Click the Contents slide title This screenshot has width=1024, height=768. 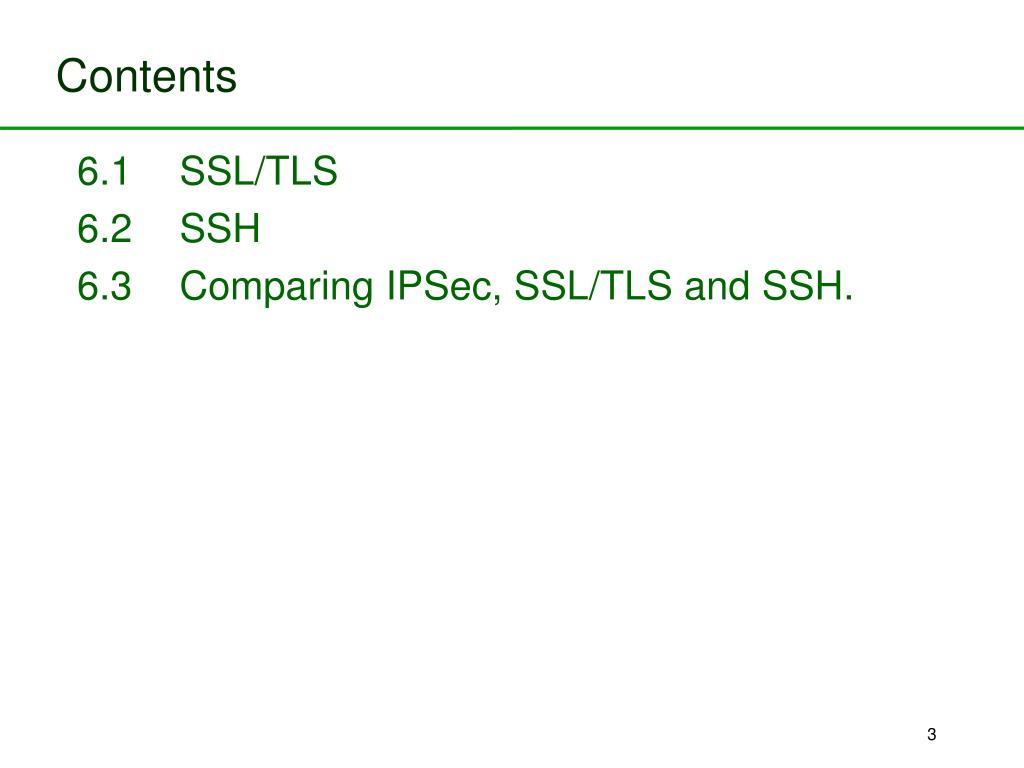pos(146,76)
